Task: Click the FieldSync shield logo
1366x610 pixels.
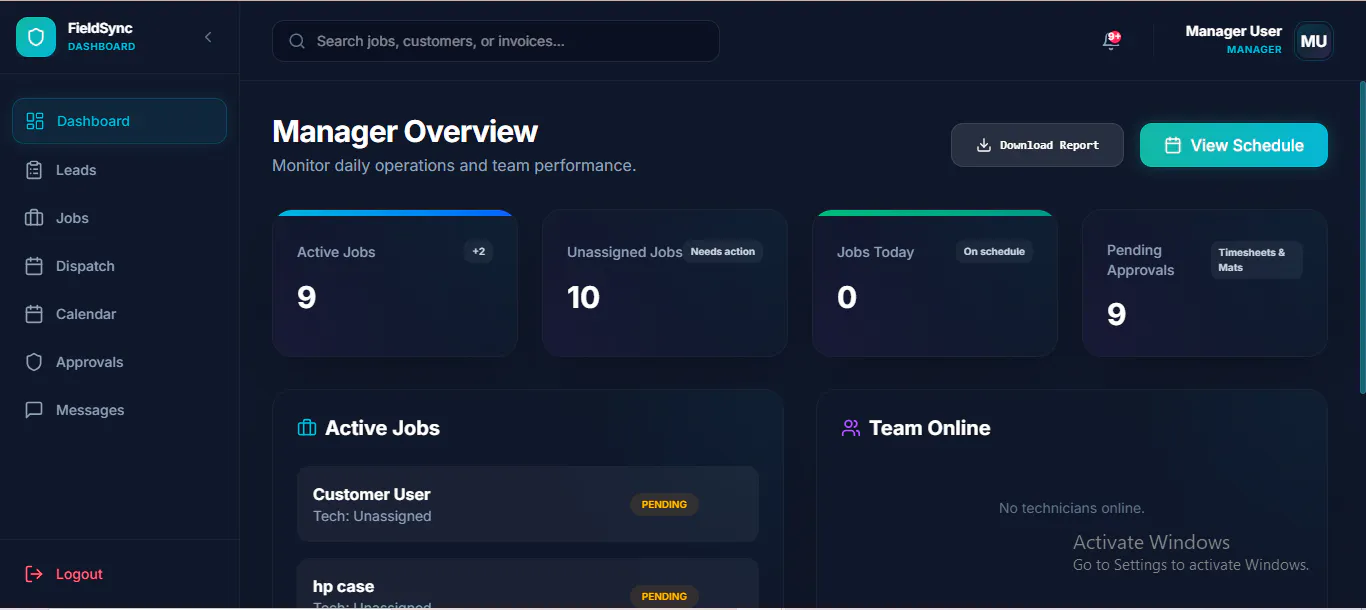Action: 36,37
